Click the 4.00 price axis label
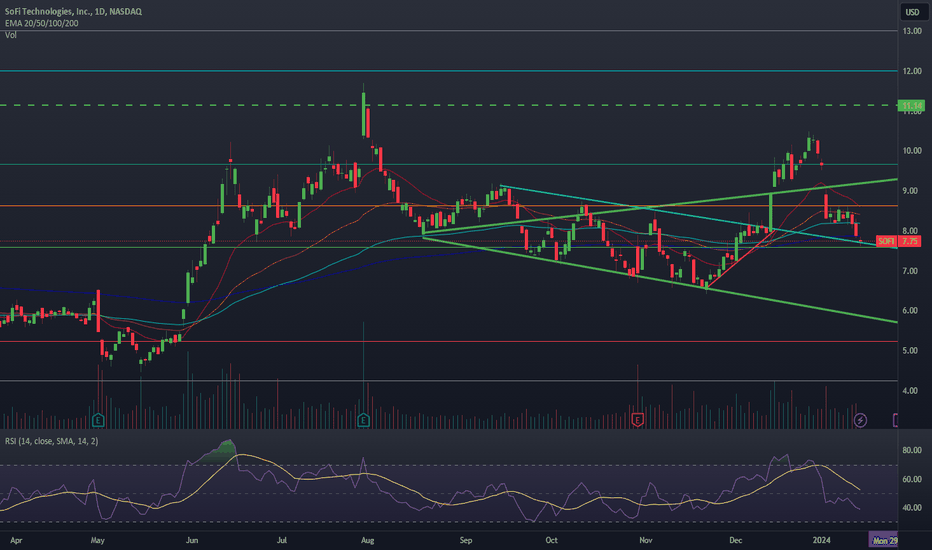This screenshot has height=550, width=932. (x=912, y=391)
